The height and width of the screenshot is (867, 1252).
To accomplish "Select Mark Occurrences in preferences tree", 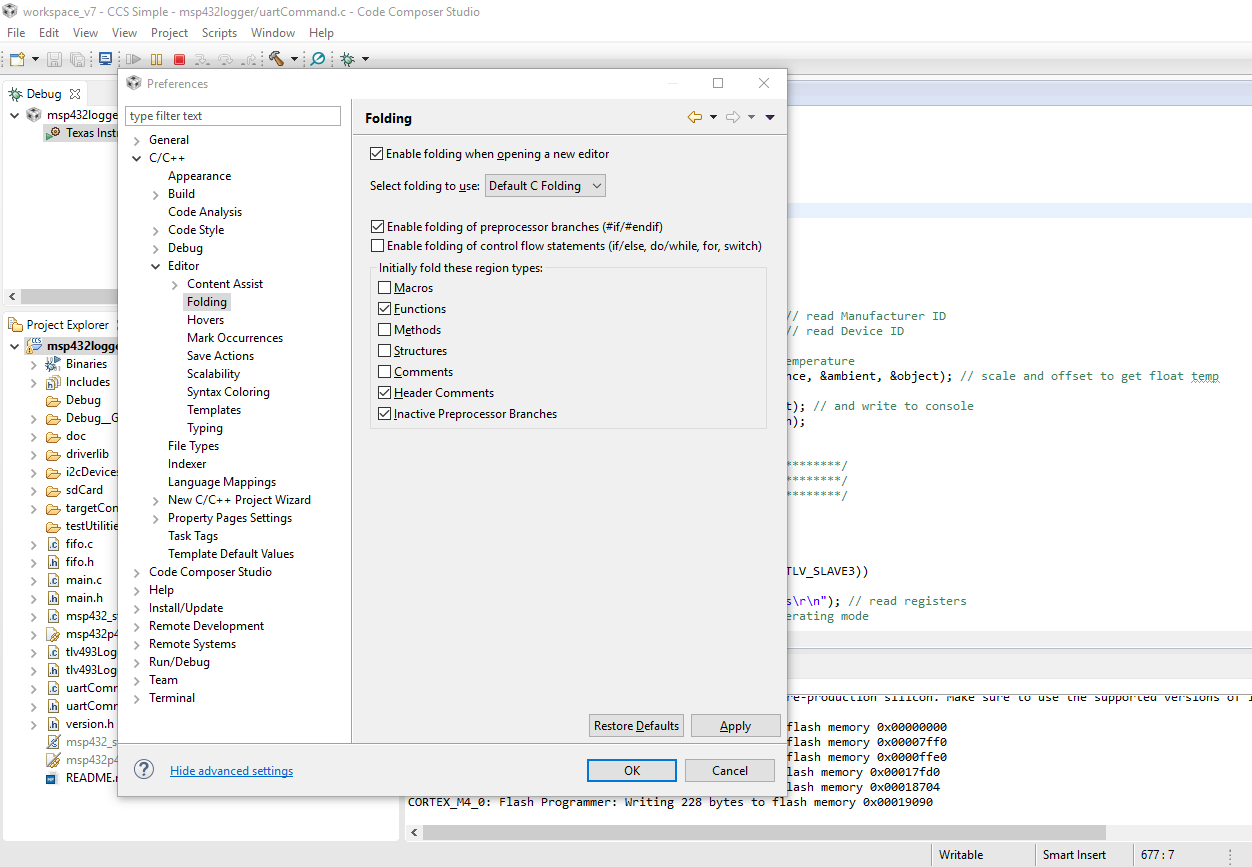I will coord(235,338).
